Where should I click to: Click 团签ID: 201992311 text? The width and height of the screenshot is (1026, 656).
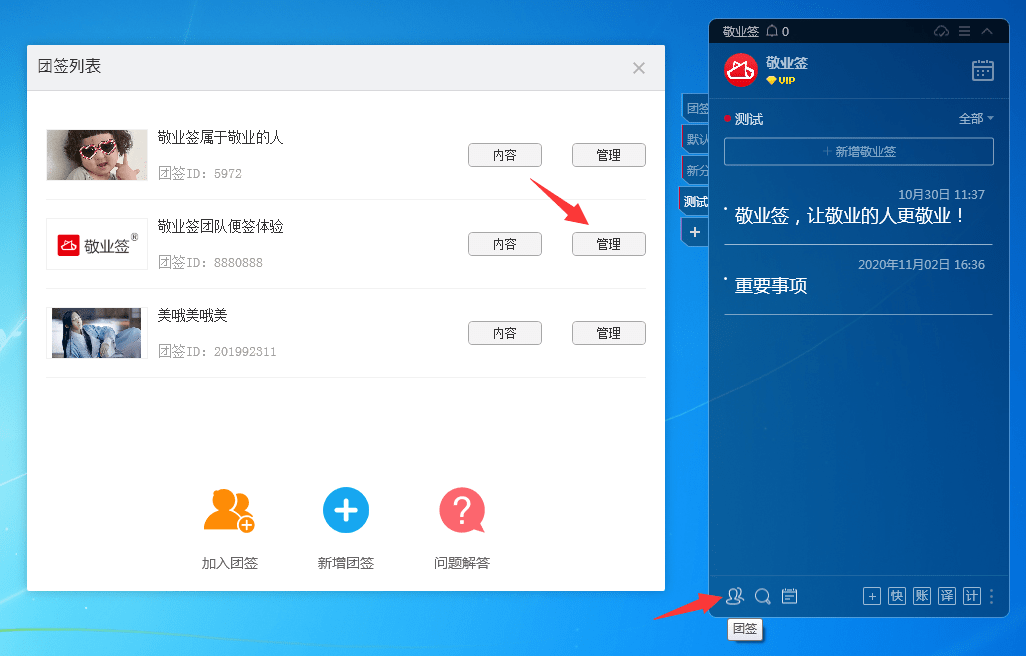click(x=217, y=351)
